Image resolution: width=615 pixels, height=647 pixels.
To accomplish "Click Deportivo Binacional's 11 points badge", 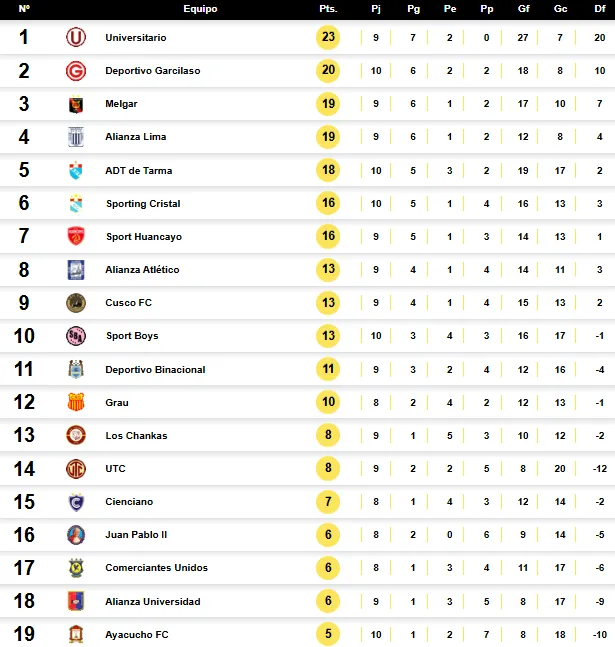I will coord(328,369).
